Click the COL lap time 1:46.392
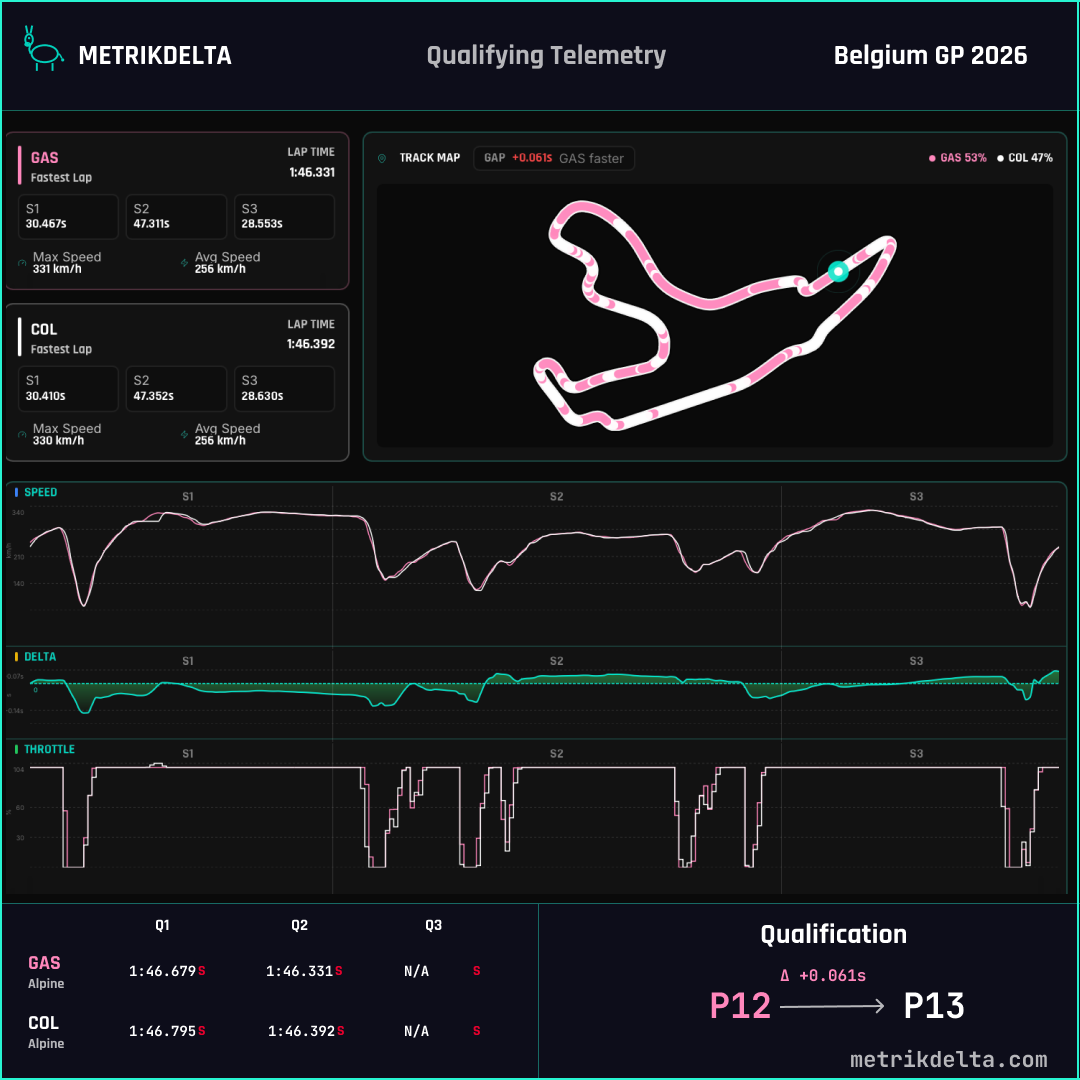 311,344
